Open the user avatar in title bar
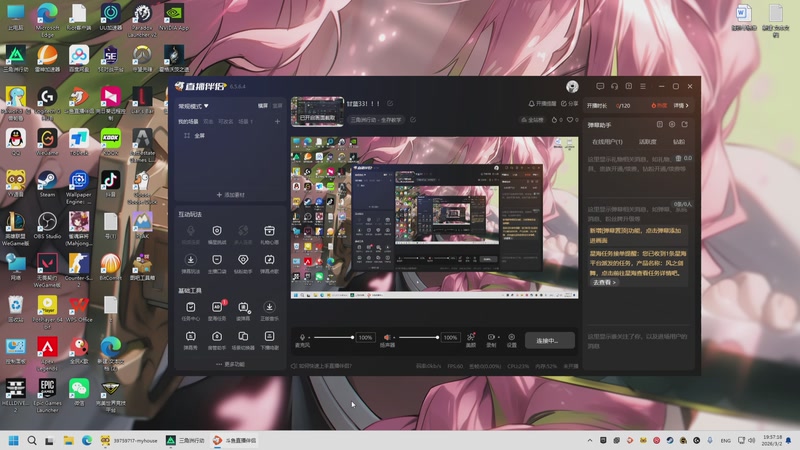This screenshot has width=800, height=450. tap(572, 86)
